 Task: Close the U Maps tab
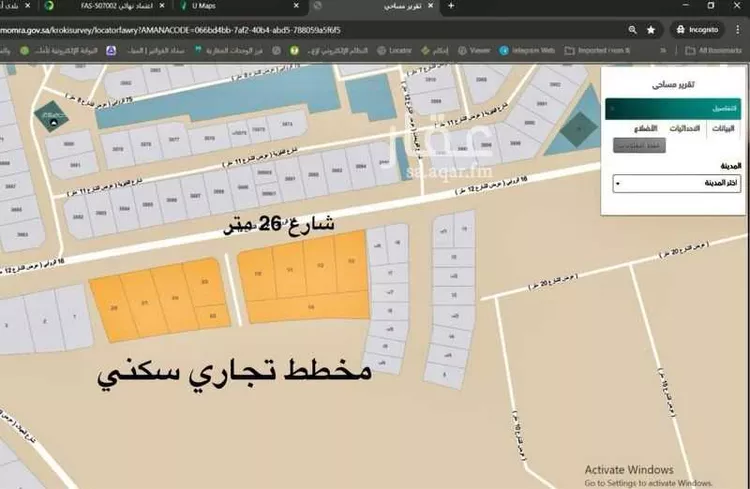(296, 6)
